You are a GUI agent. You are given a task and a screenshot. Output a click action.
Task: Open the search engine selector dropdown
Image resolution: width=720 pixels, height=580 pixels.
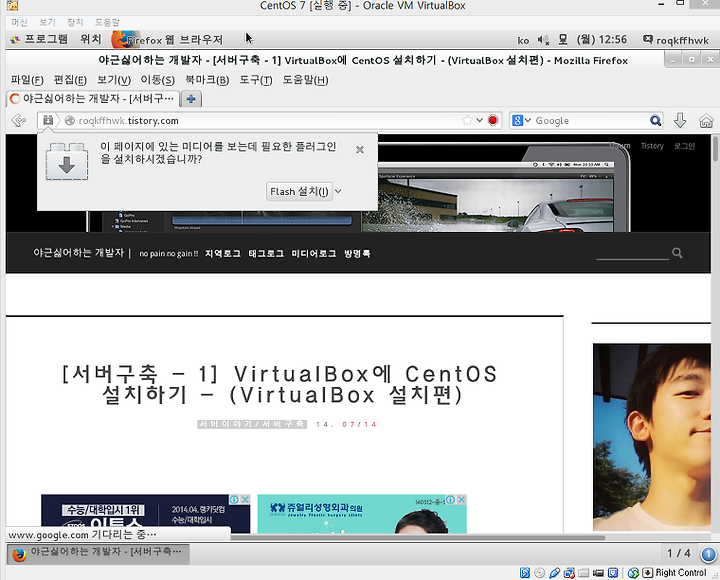[x=521, y=120]
